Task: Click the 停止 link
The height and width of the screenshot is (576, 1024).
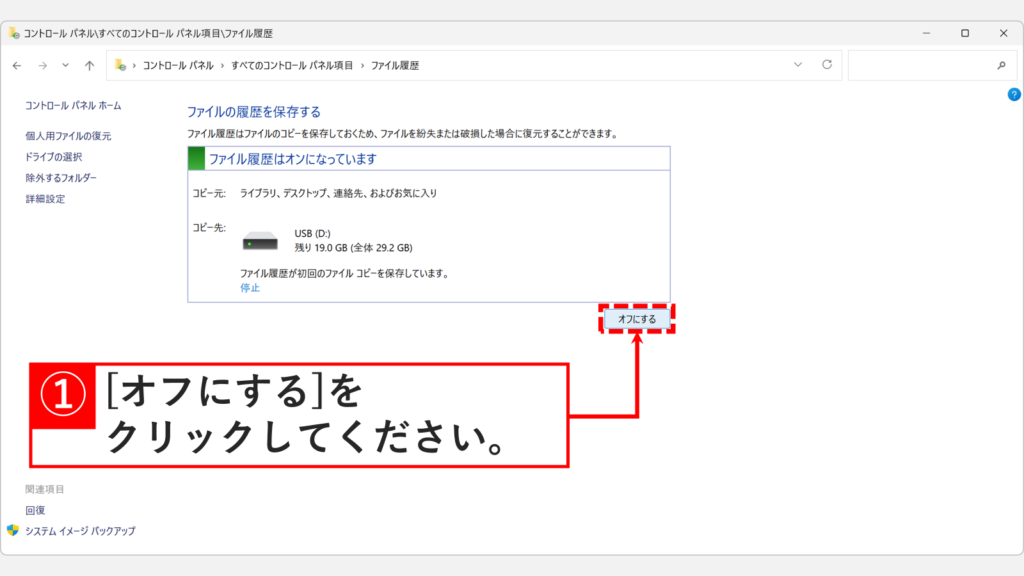Action: point(249,287)
